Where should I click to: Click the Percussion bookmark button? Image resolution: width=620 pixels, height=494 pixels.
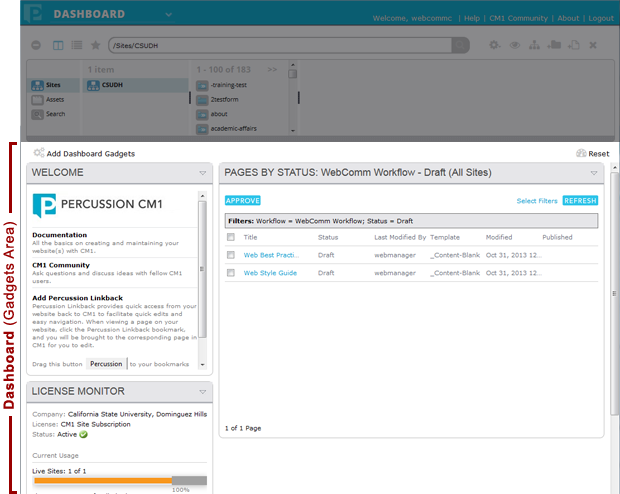click(106, 364)
